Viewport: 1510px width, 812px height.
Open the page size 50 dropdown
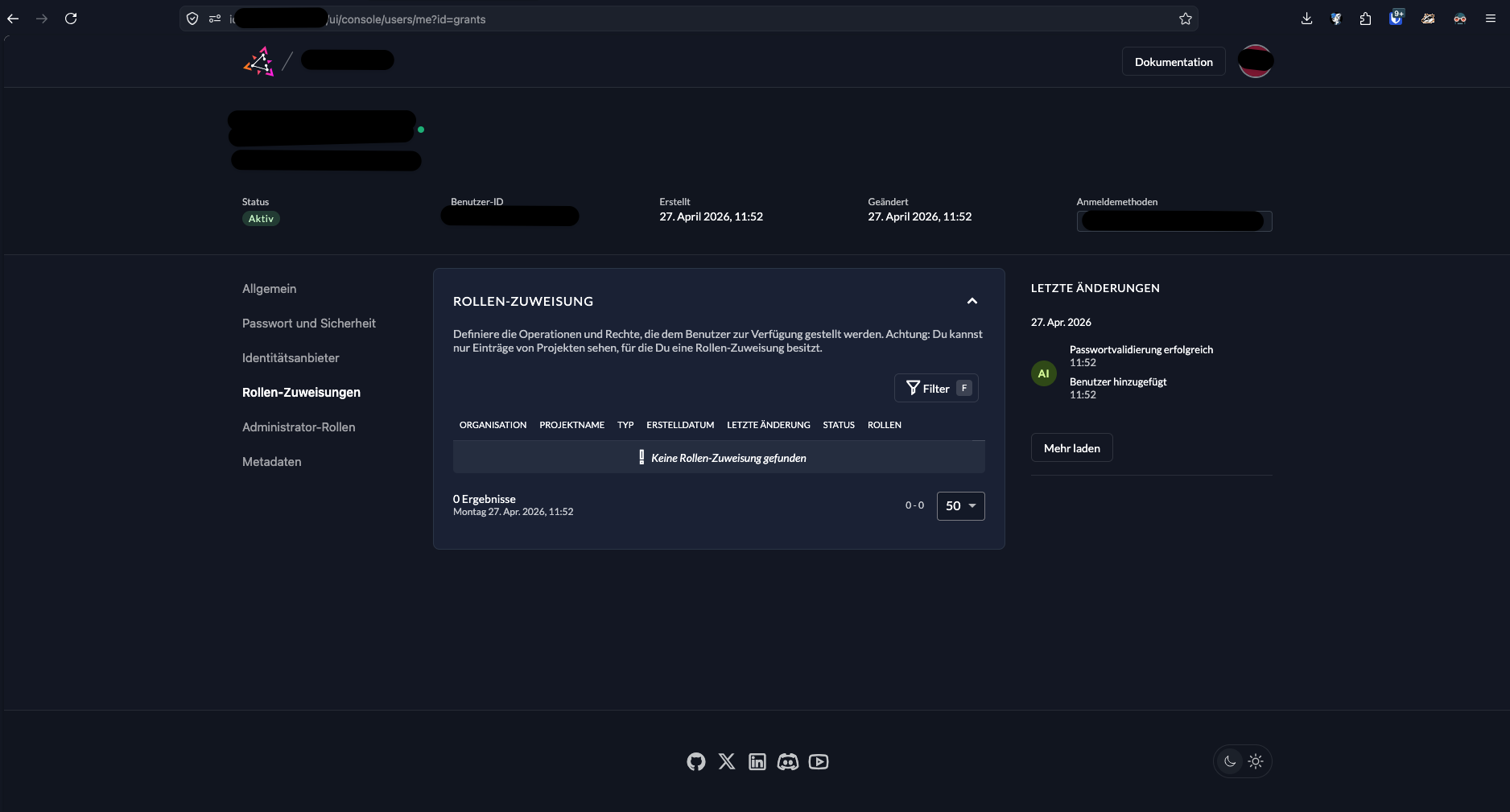[x=961, y=506]
